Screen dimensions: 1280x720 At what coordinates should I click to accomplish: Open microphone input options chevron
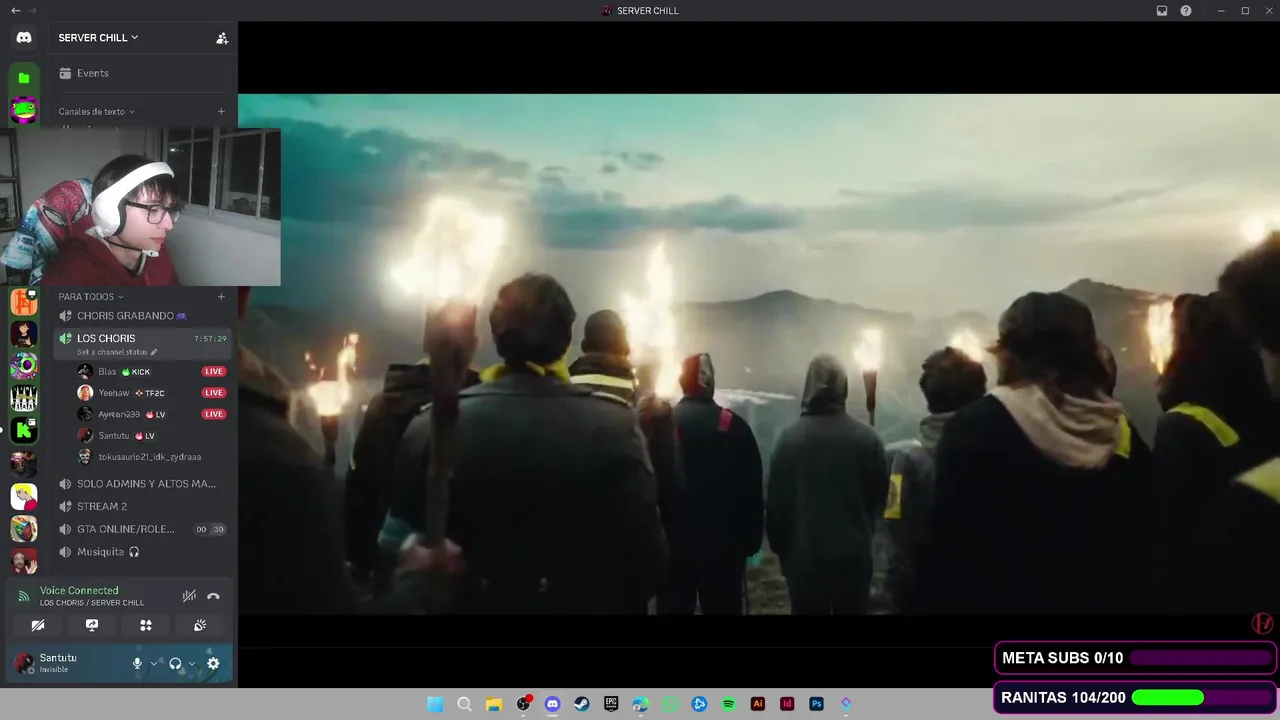coord(154,663)
